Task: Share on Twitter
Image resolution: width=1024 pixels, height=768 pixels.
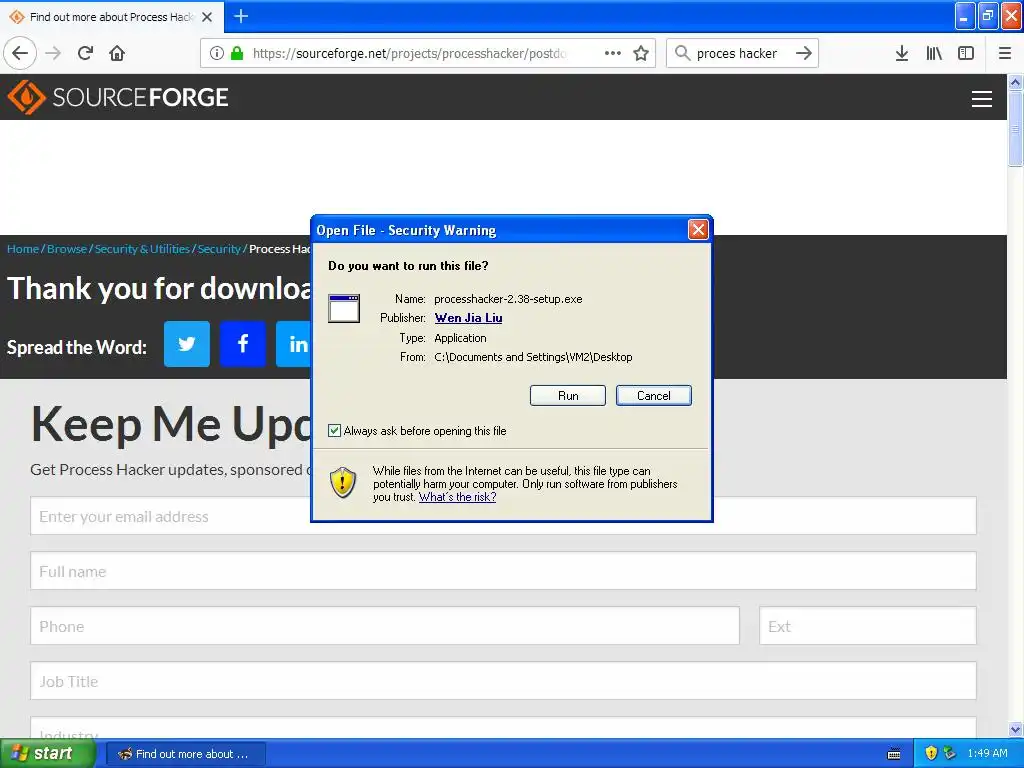Action: pos(187,344)
